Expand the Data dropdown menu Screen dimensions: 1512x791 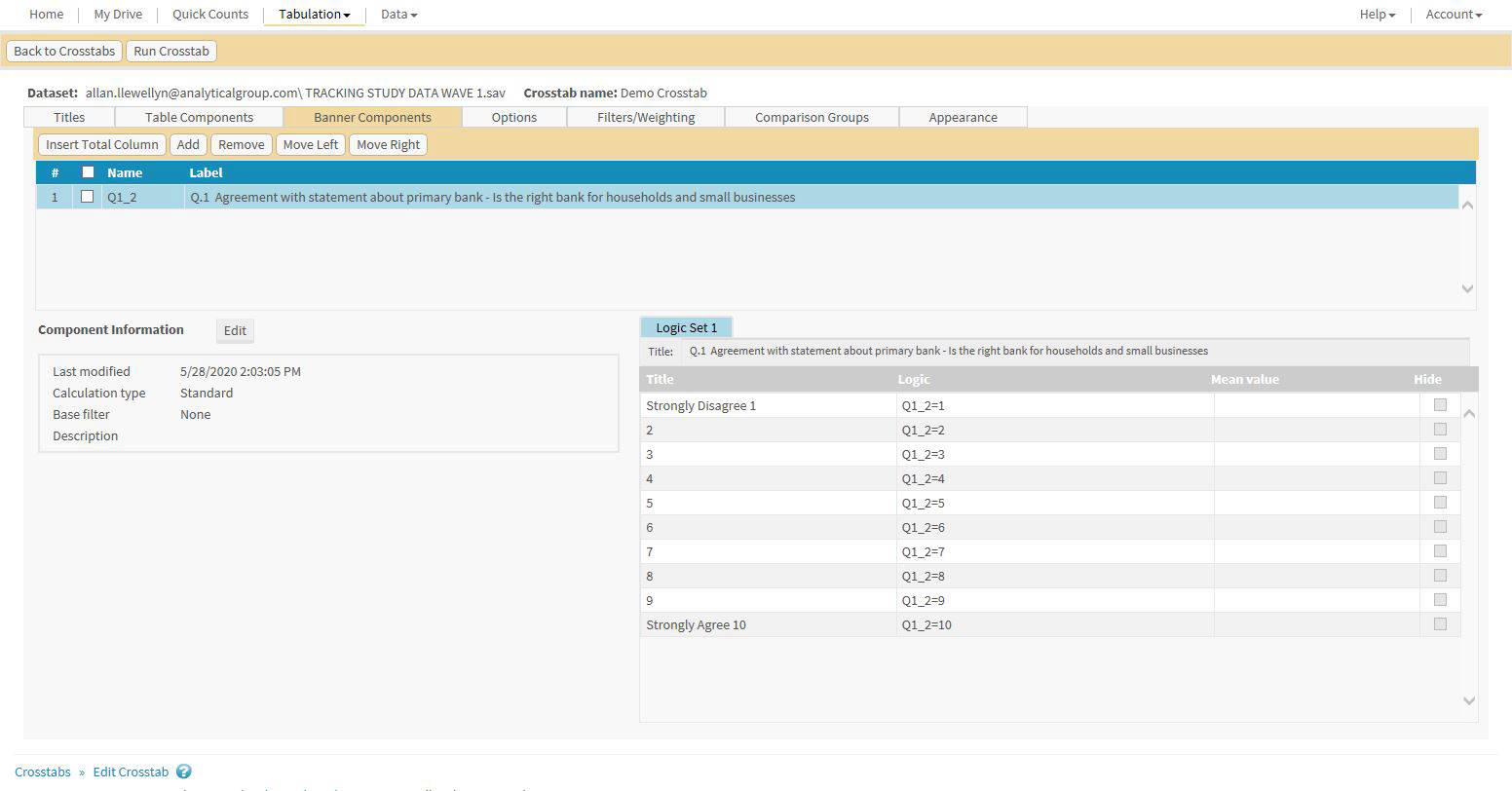(398, 15)
